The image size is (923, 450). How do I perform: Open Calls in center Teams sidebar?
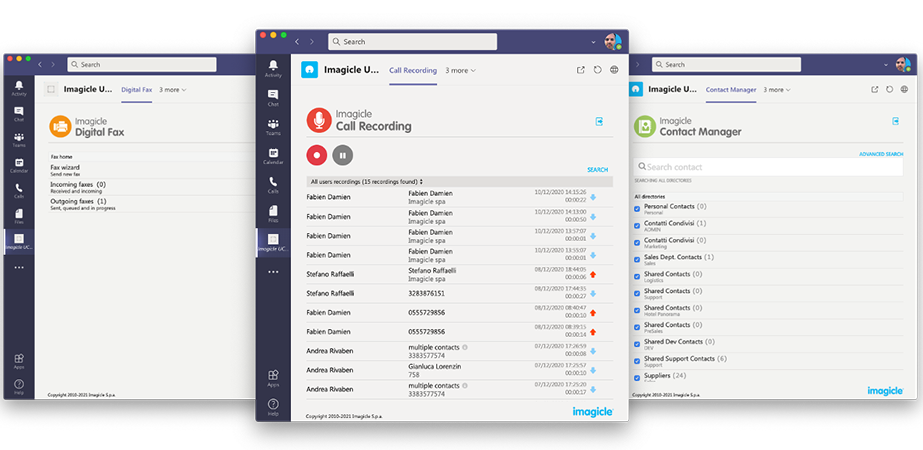273,185
